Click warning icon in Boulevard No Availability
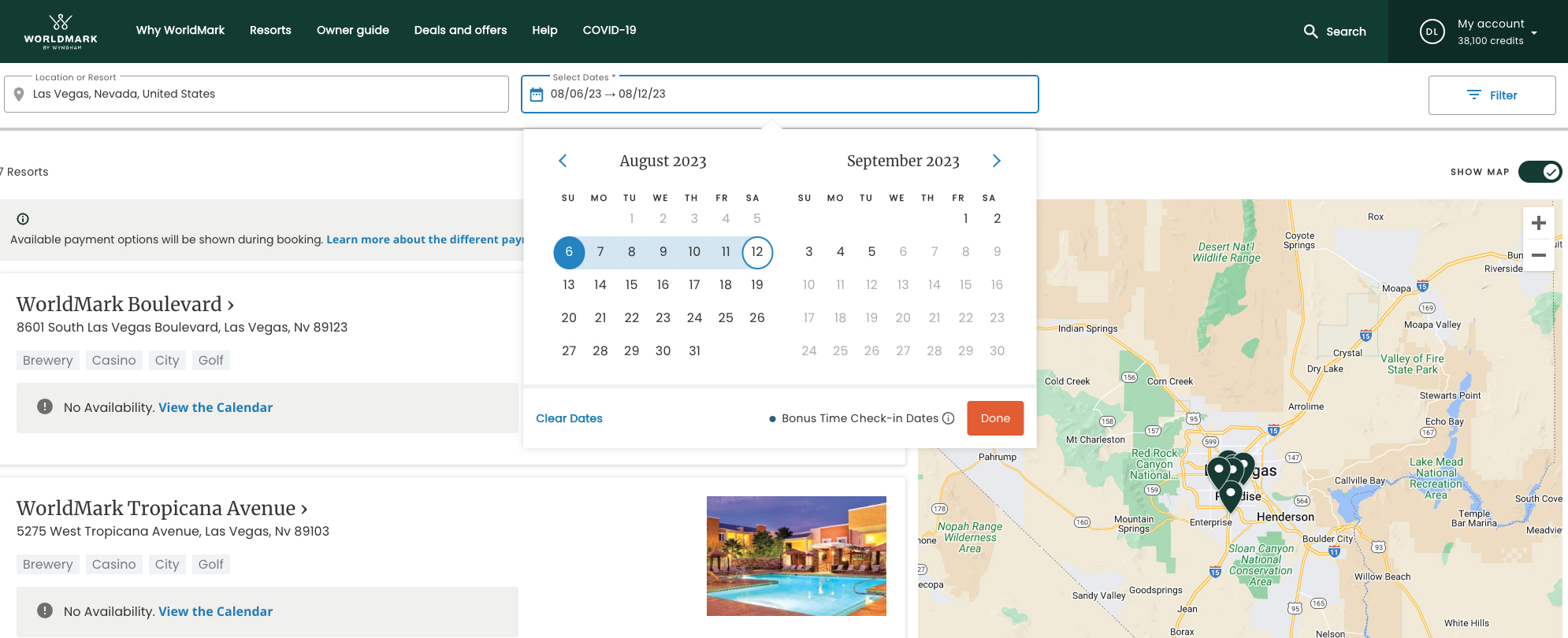The image size is (1568, 638). point(45,406)
